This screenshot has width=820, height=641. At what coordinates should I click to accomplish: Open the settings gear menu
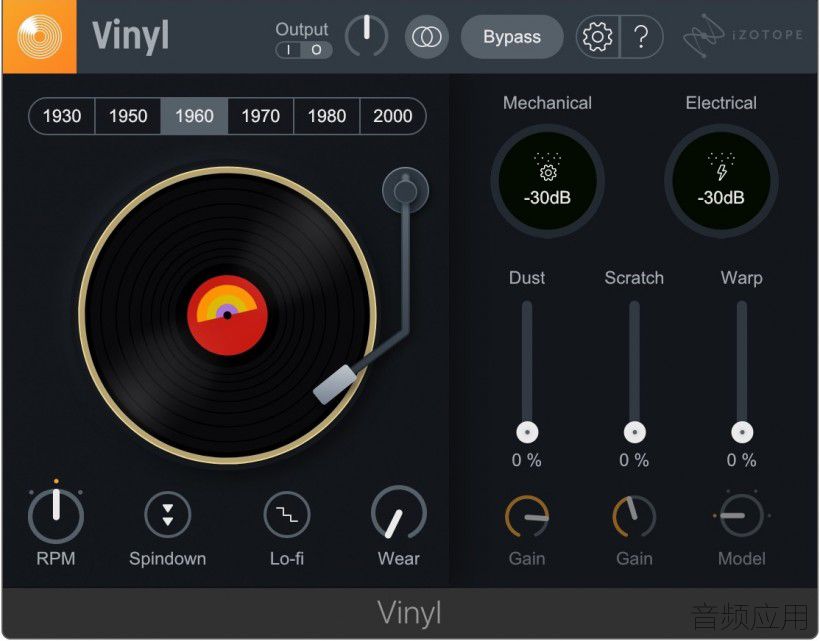(x=597, y=37)
